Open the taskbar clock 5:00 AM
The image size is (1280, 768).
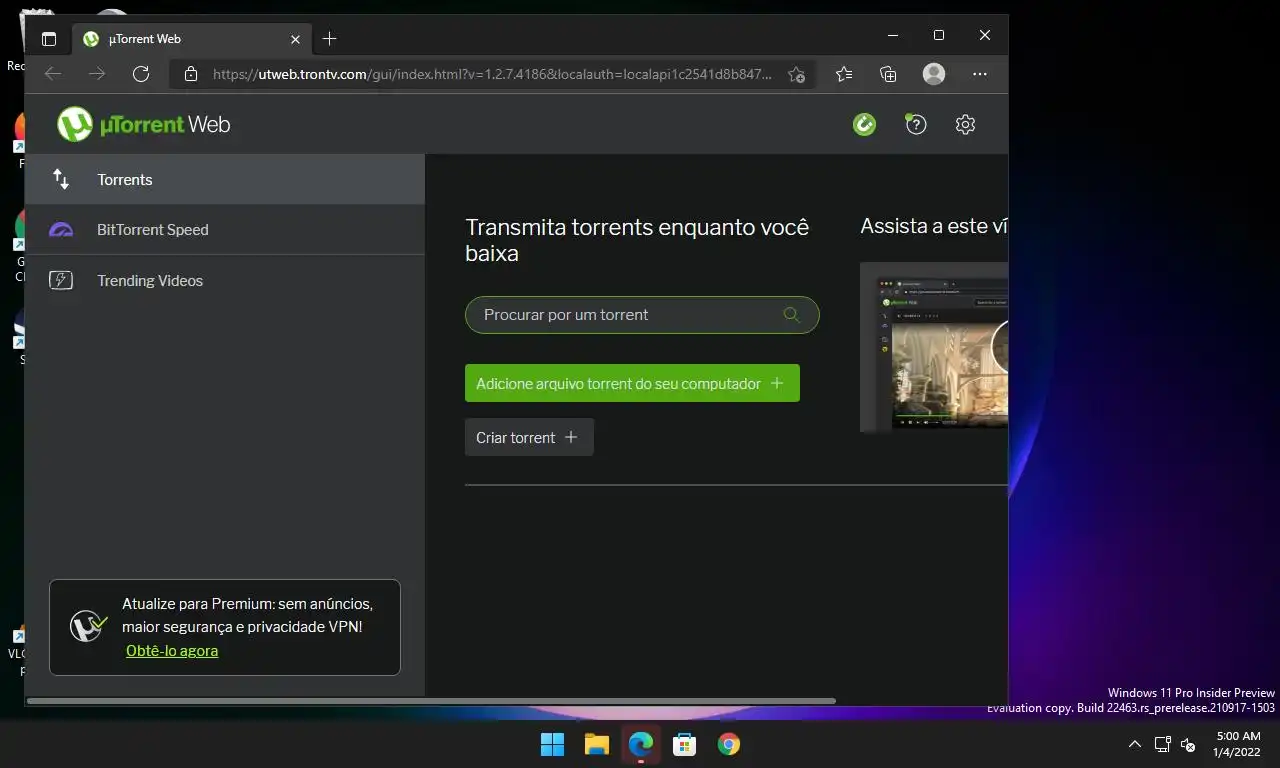1237,744
